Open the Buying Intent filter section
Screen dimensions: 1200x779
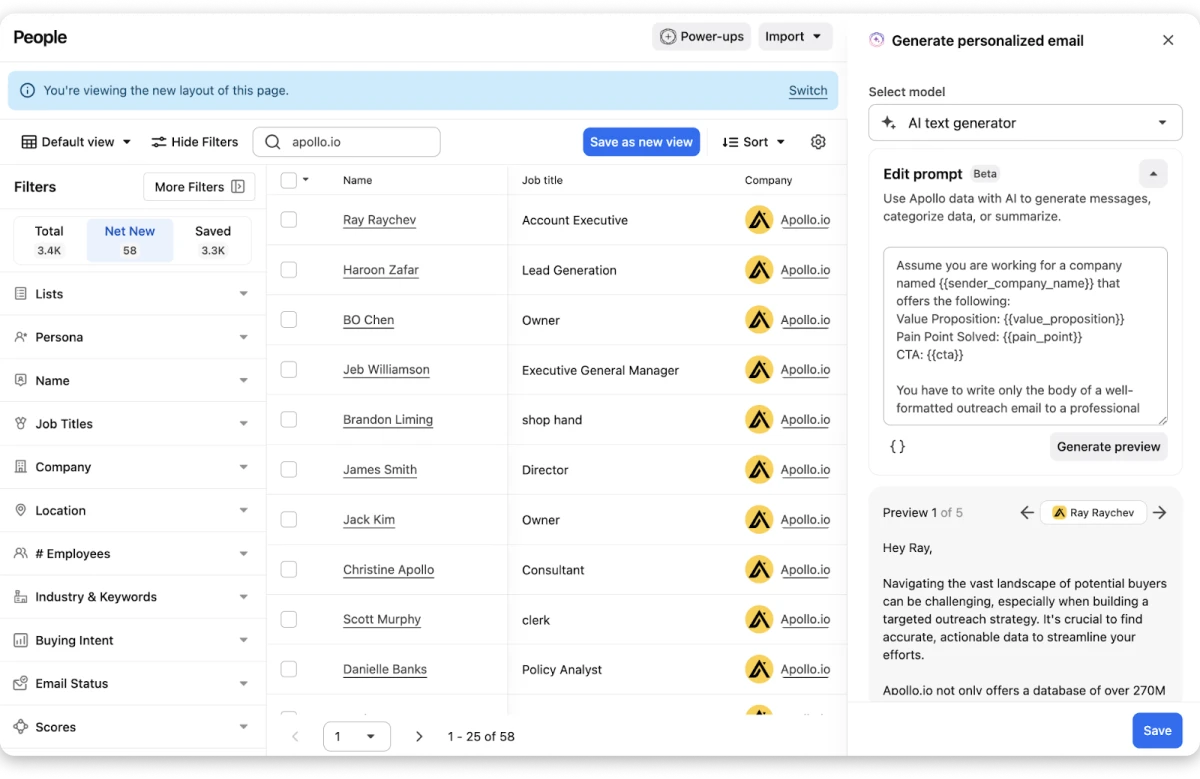click(132, 640)
